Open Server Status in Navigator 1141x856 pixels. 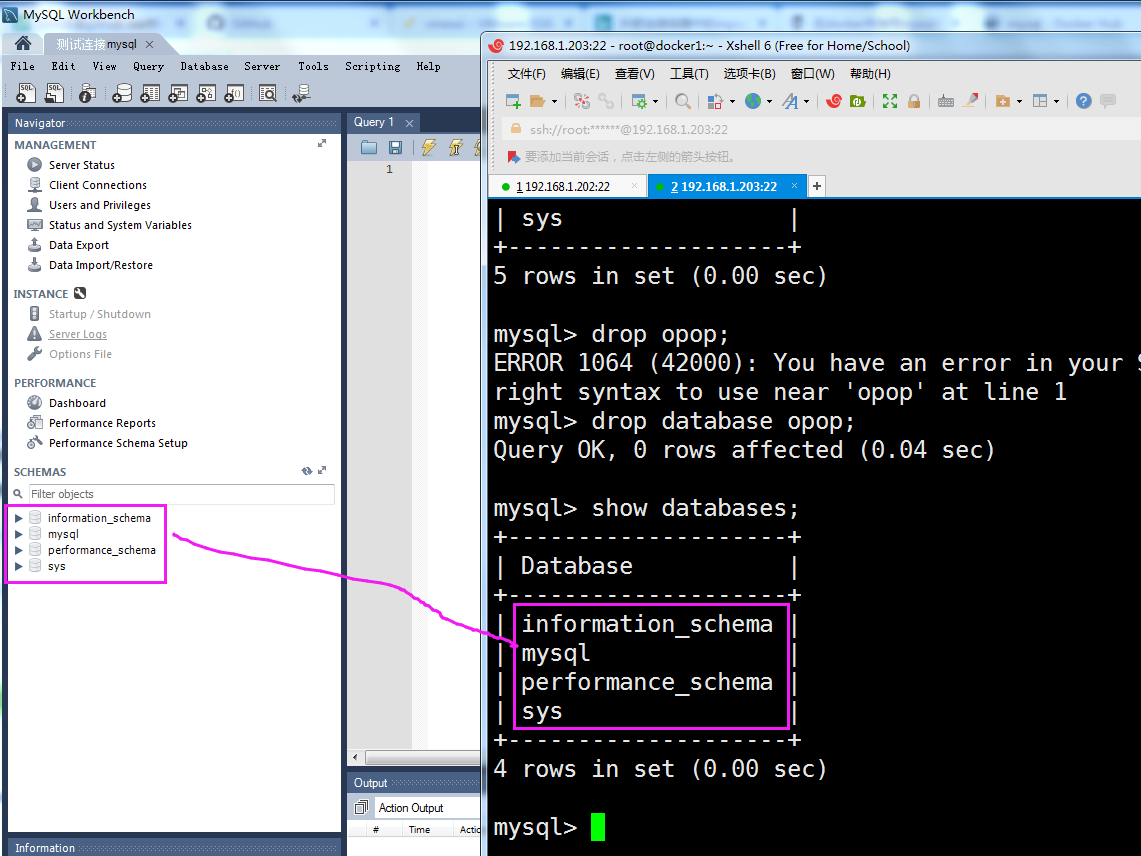(x=82, y=165)
